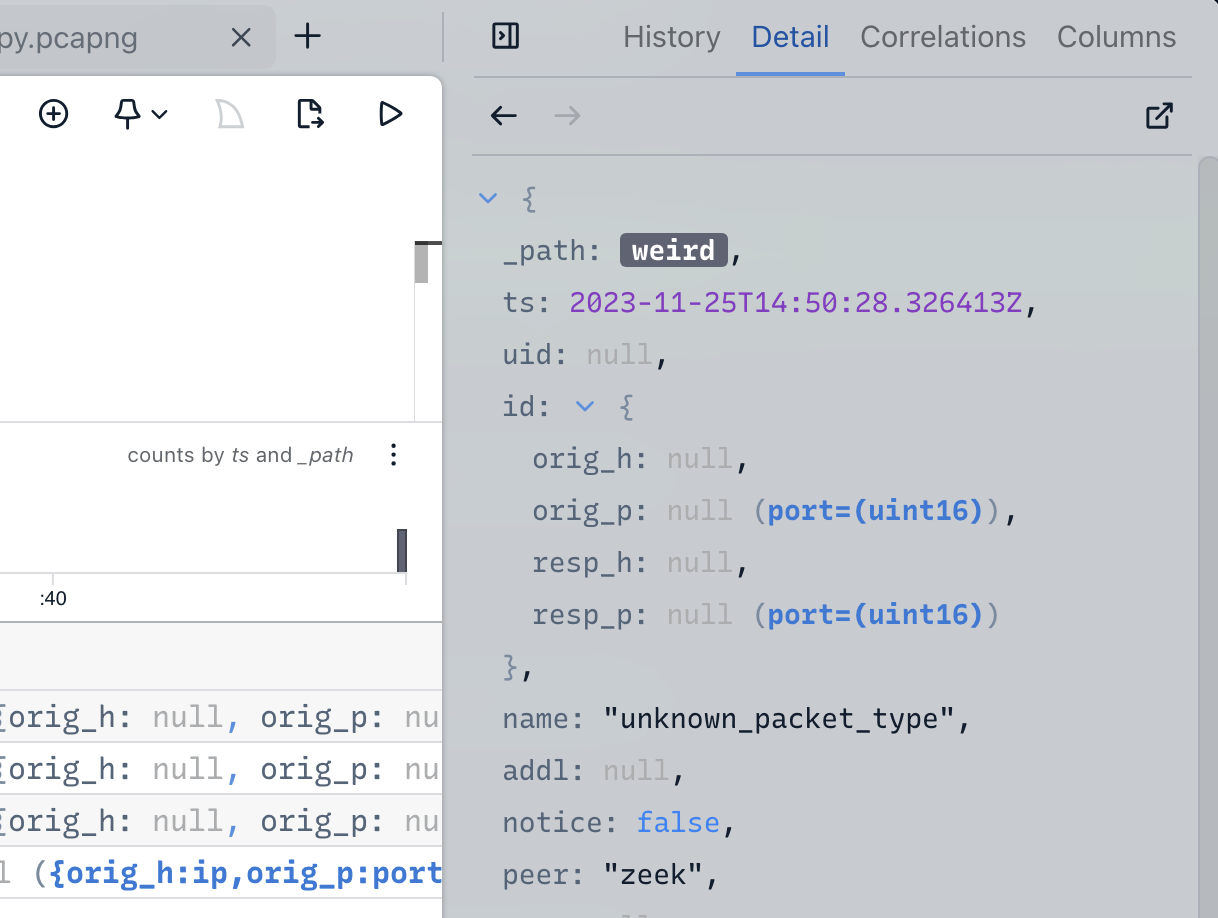1218x918 pixels.
Task: Click the histogram bar near axis end
Action: click(x=402, y=550)
